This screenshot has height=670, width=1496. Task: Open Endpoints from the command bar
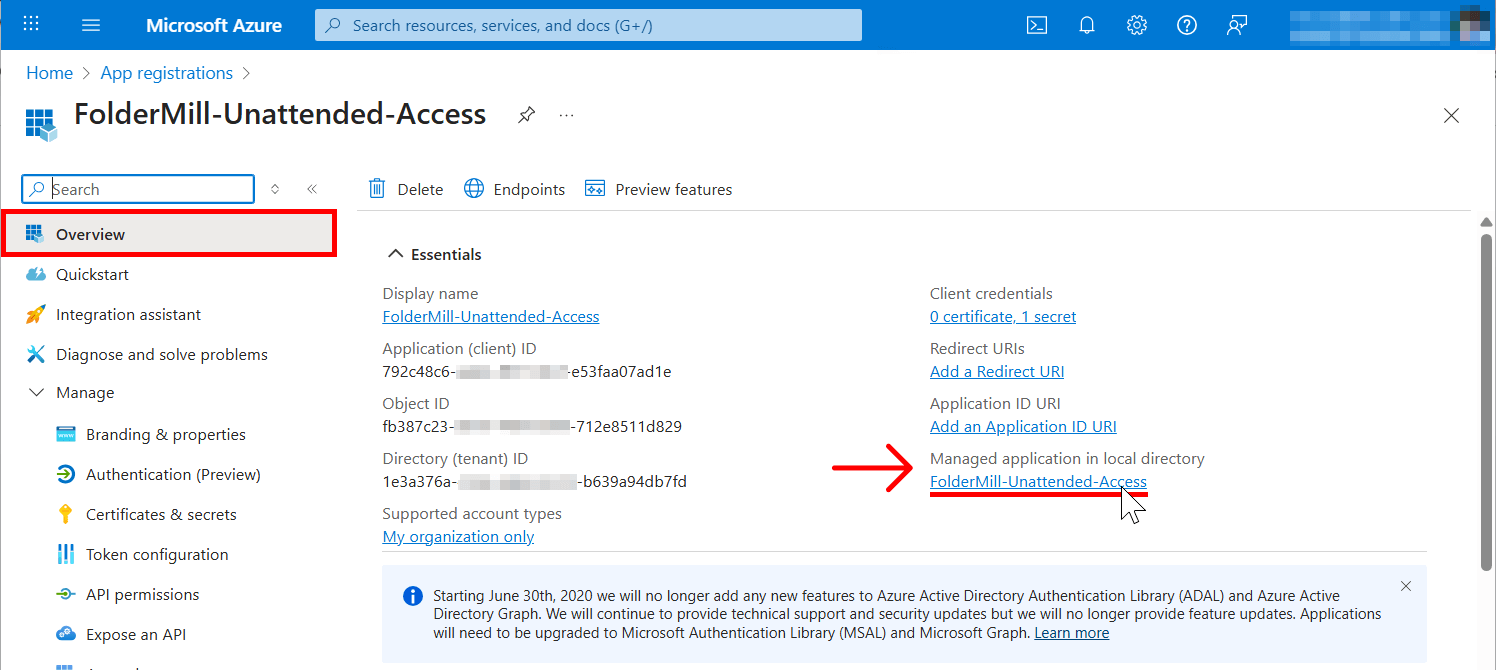[x=514, y=188]
